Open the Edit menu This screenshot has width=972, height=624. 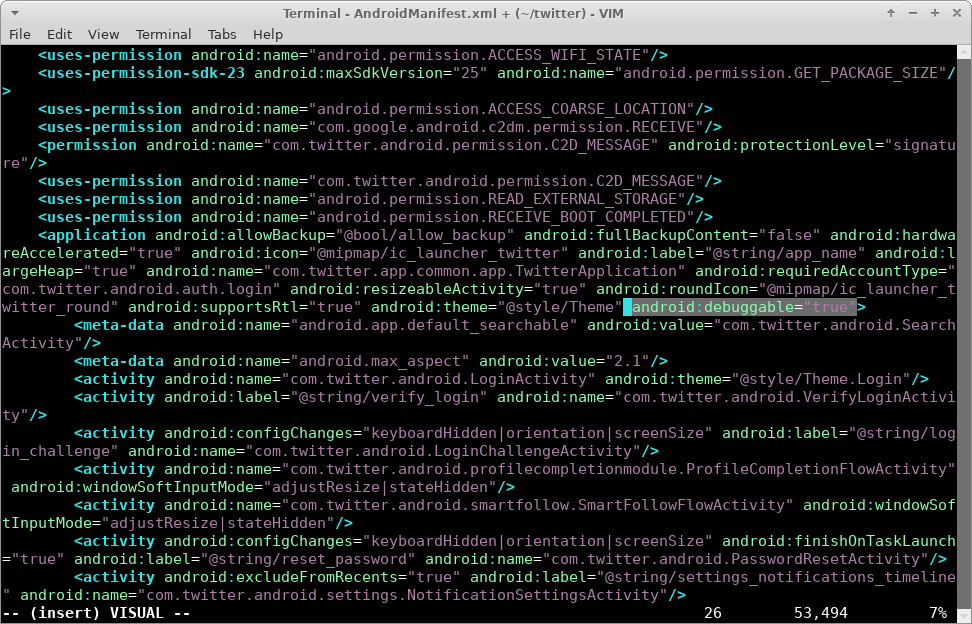(x=59, y=34)
